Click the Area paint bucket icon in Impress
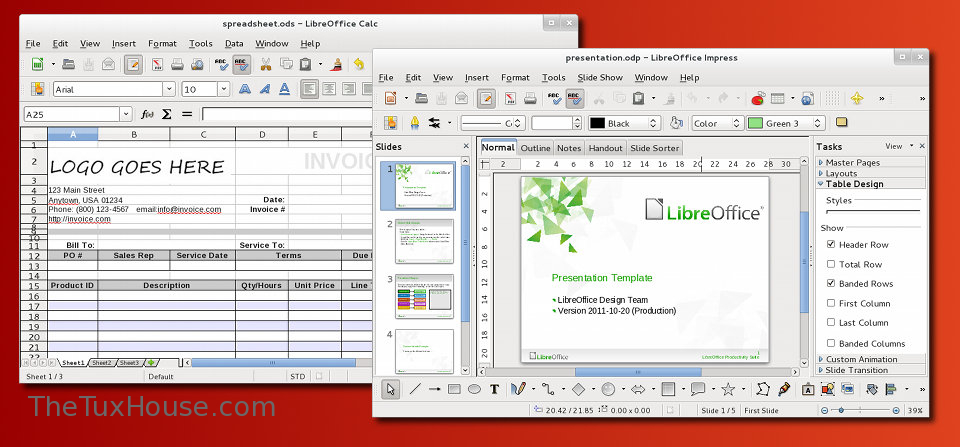The height and width of the screenshot is (447, 960). point(676,123)
